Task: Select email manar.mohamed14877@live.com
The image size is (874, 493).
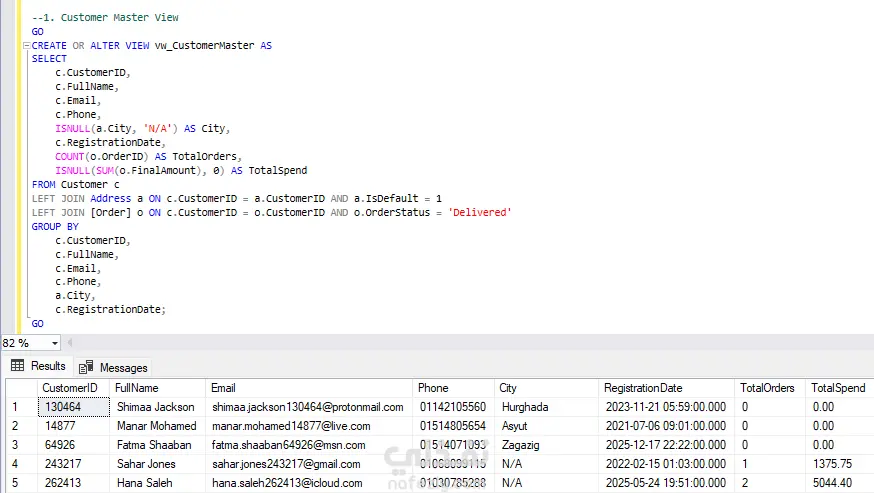Action: click(291, 426)
